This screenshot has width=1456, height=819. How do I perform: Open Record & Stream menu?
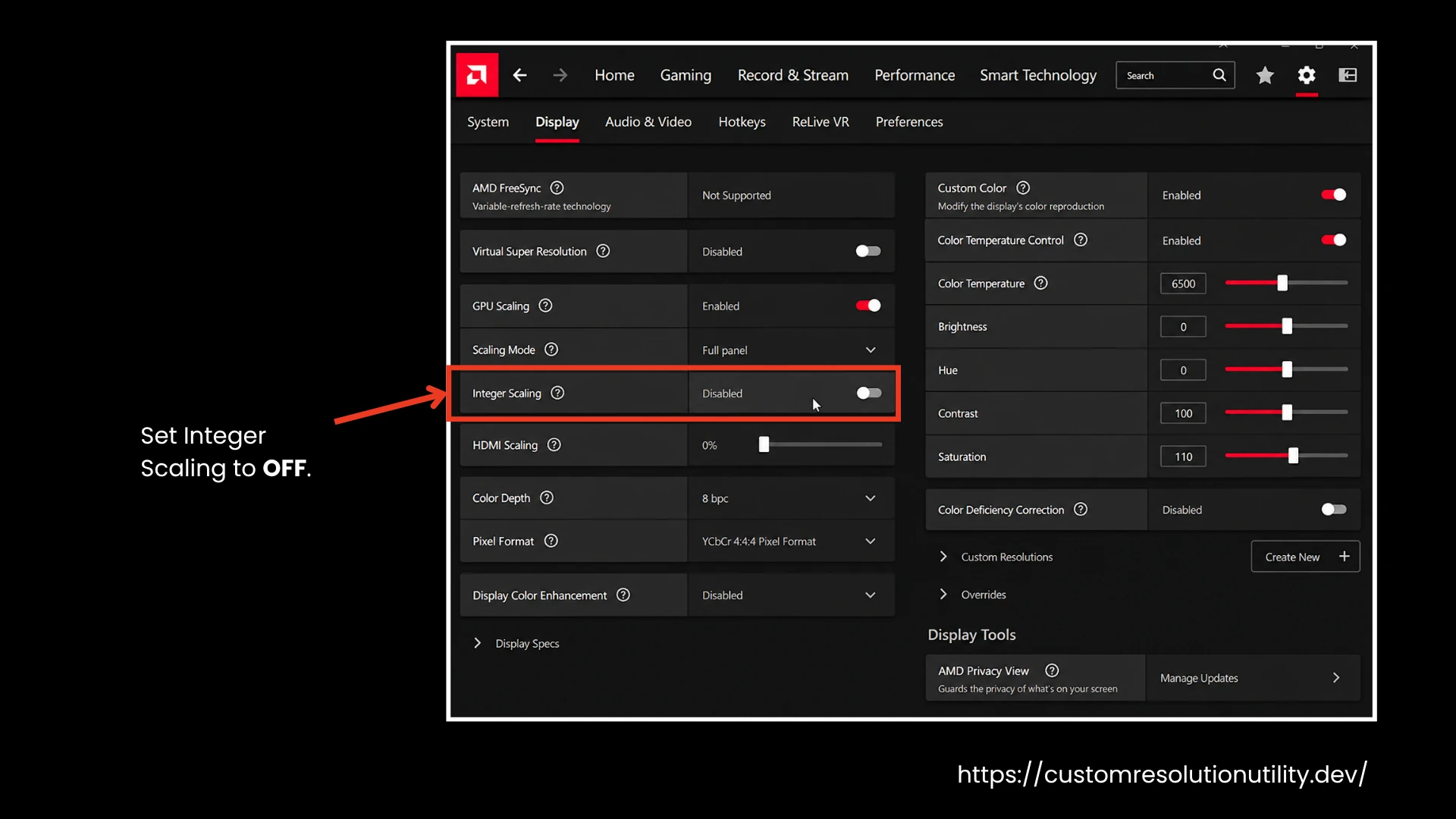(793, 75)
